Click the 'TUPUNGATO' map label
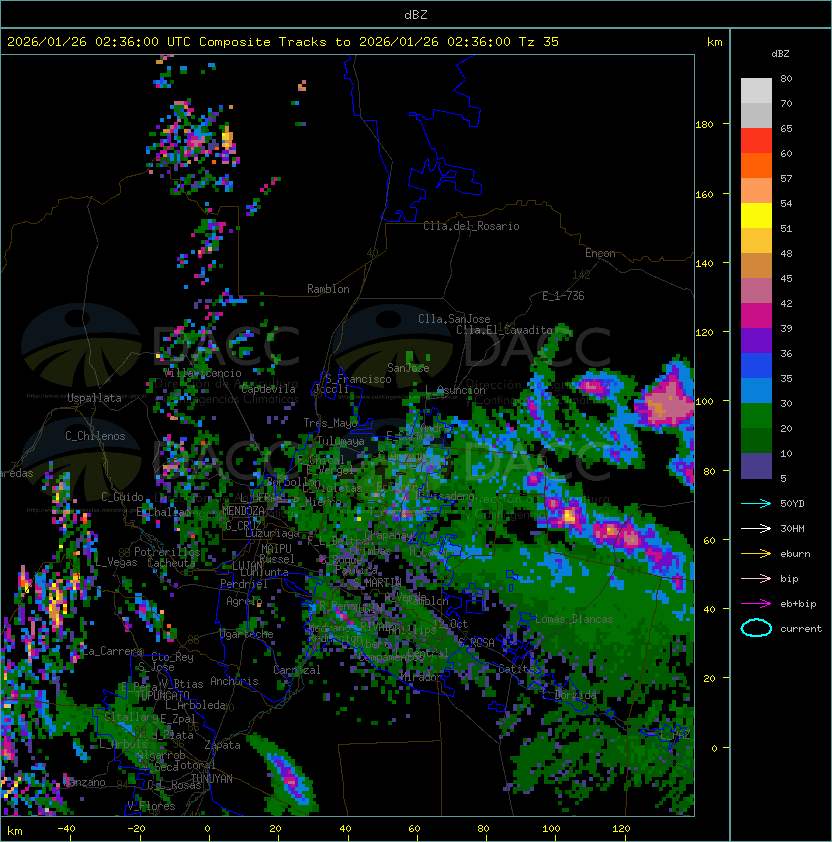The width and height of the screenshot is (832, 842). (x=163, y=695)
